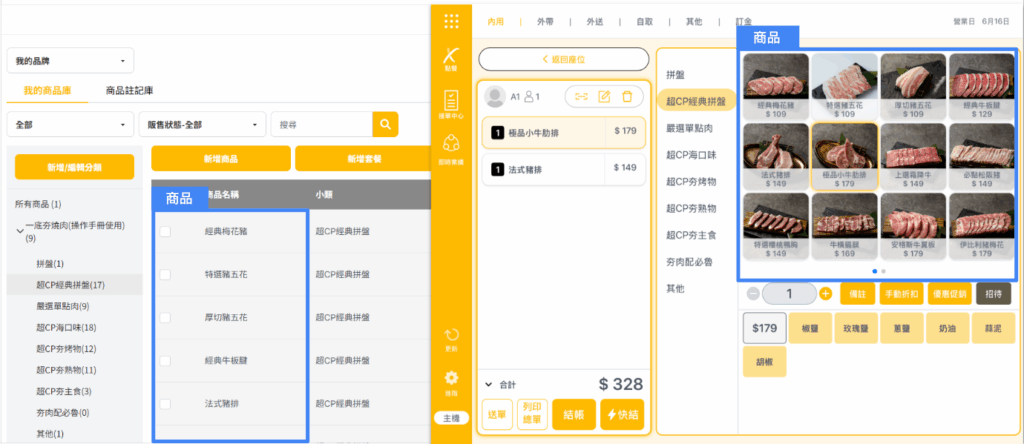The height and width of the screenshot is (444, 1024).
Task: Open the 接單中心 clipboard icon in sidebar
Action: [x=452, y=104]
